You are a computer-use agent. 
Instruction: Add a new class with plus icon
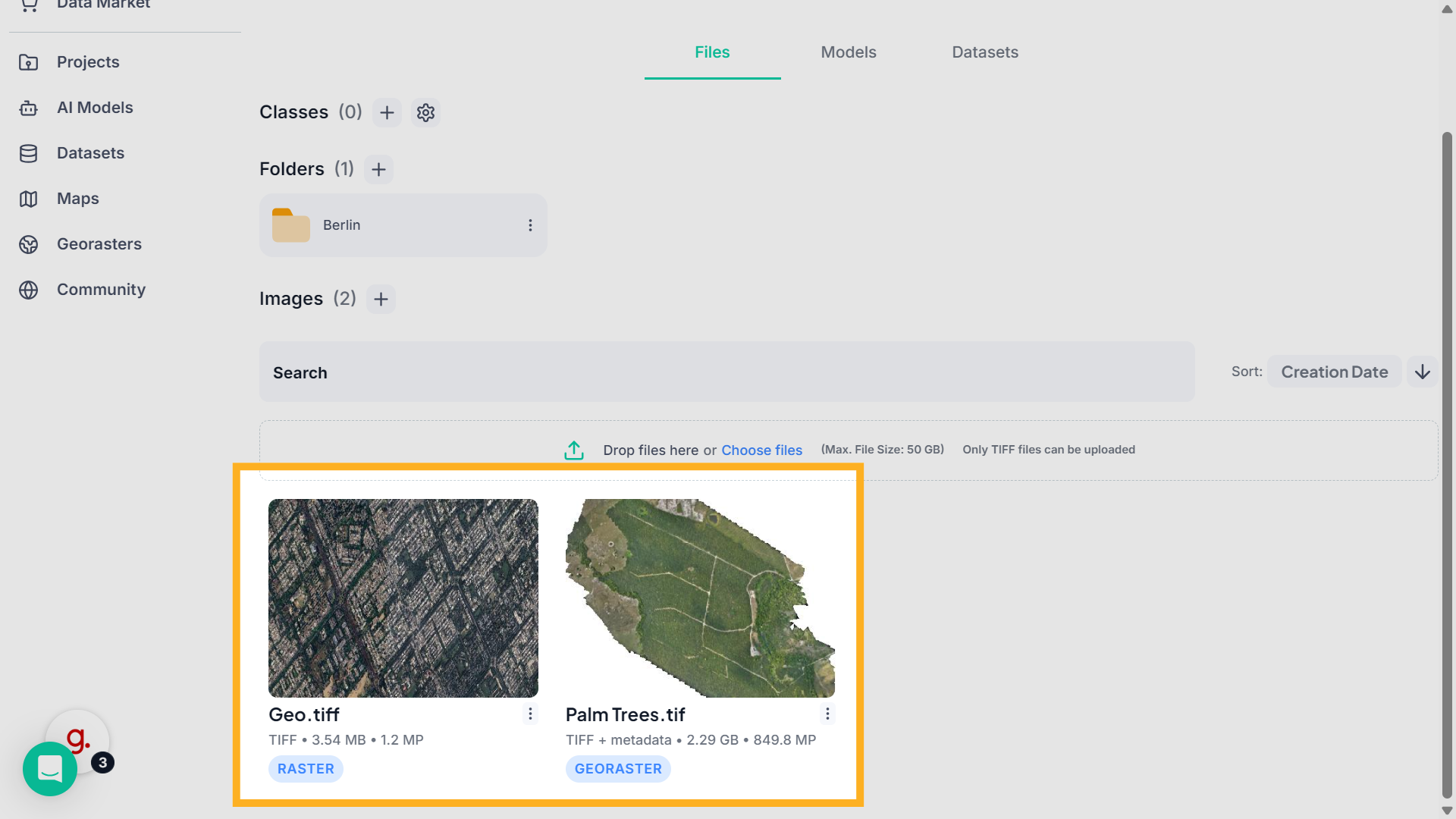click(387, 112)
